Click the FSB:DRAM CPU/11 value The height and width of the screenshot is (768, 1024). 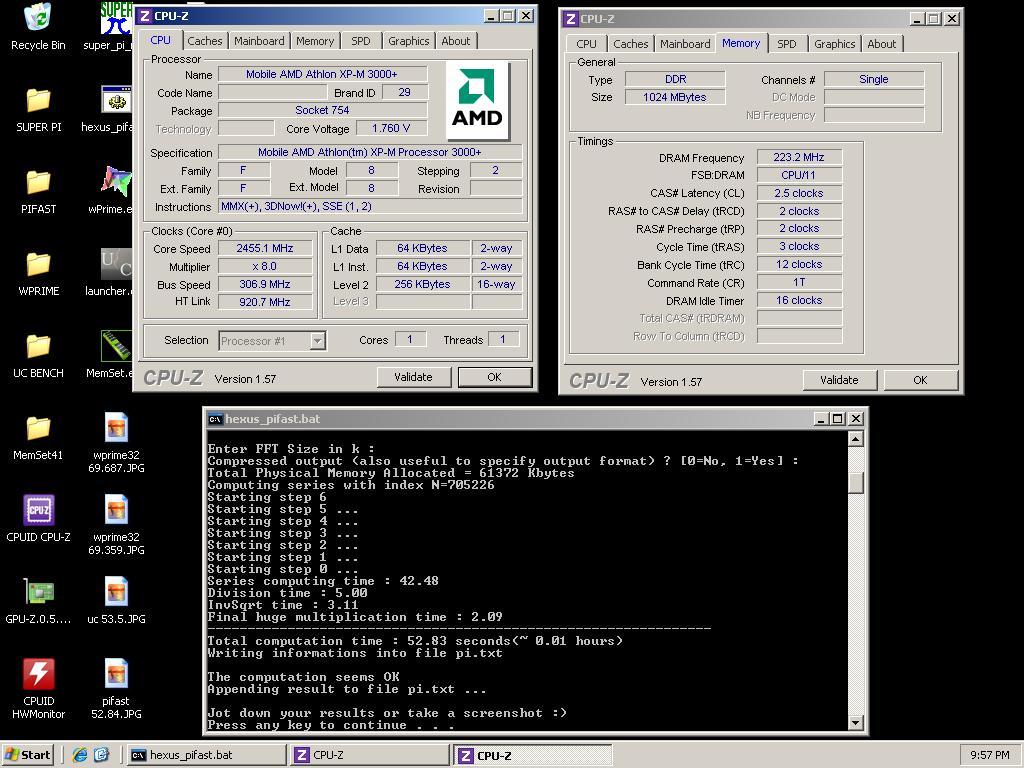pos(799,175)
